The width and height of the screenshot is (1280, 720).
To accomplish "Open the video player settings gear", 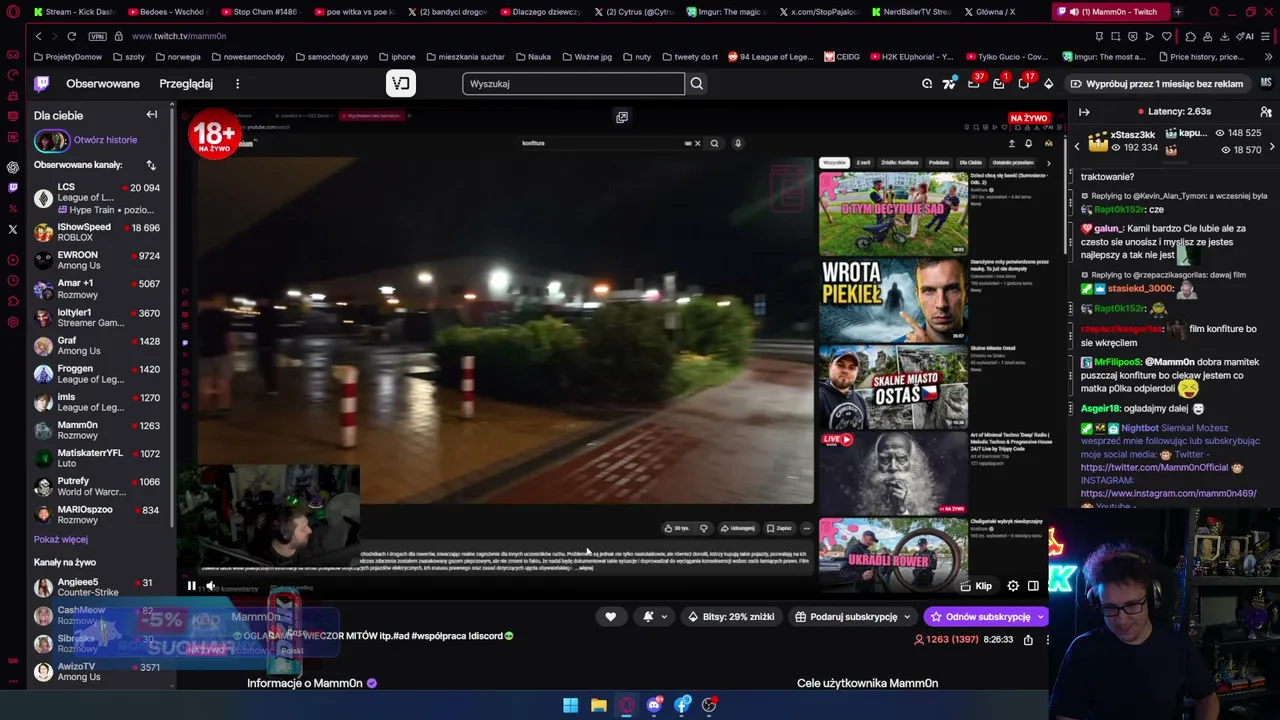I will pyautogui.click(x=1013, y=586).
